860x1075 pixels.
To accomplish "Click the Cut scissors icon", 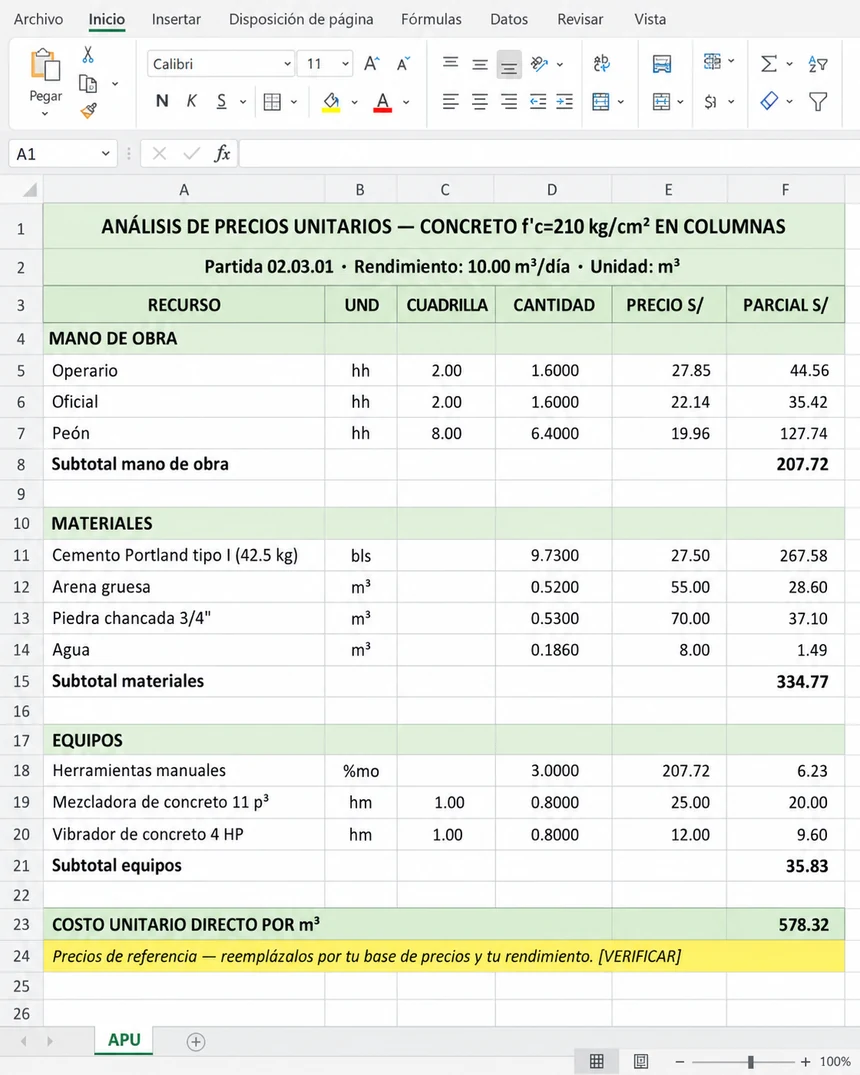I will tap(88, 55).
